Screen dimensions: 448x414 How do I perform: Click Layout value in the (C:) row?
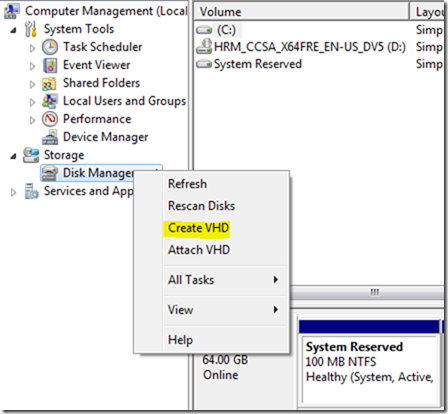click(x=429, y=30)
